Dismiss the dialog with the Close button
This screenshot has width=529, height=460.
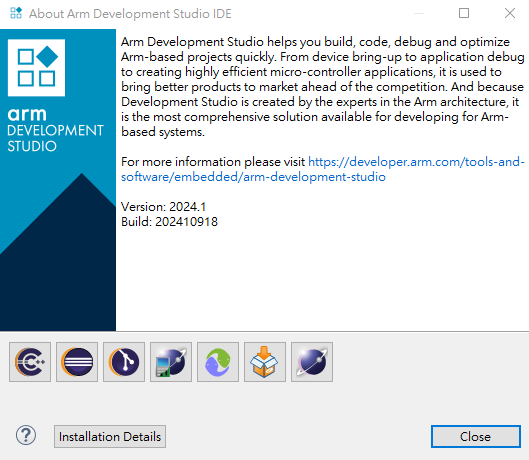(476, 436)
